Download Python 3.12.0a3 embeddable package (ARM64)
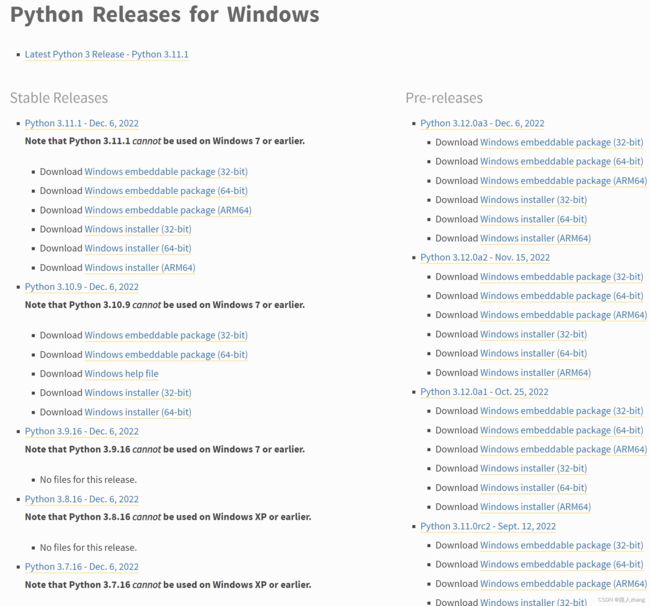 pyautogui.click(x=563, y=181)
